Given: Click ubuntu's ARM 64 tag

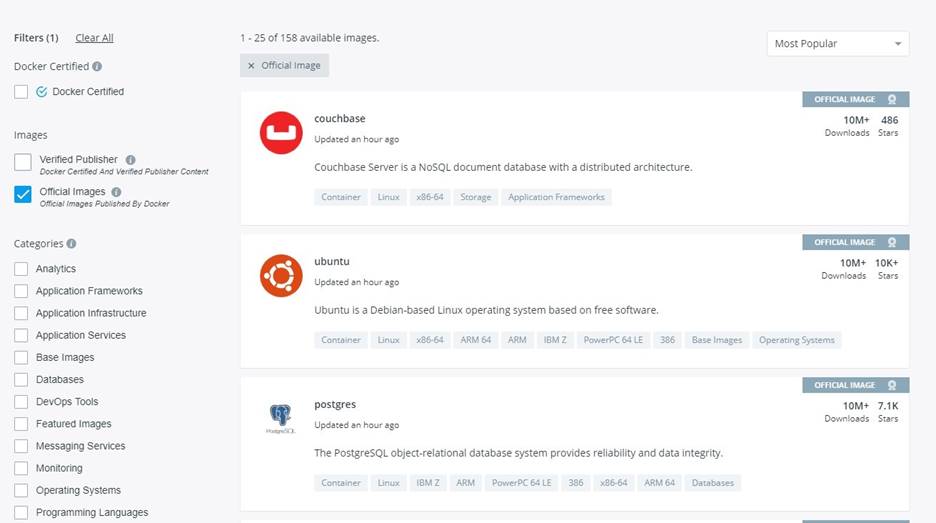Looking at the screenshot, I should pyautogui.click(x=476, y=340).
